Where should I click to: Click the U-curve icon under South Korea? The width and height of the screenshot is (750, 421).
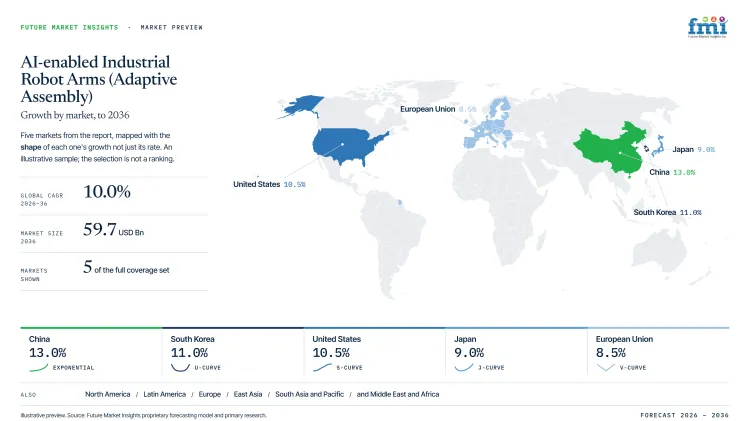point(180,367)
